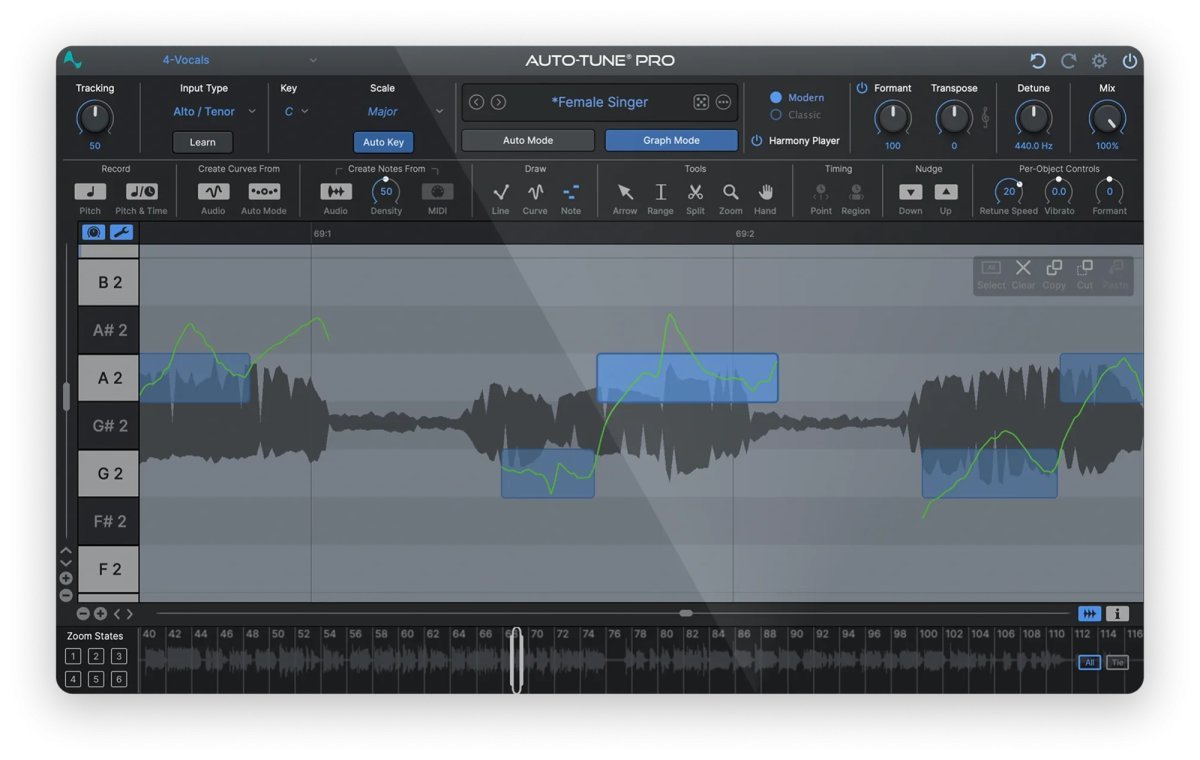
Task: Open the Scale dropdown showing Major
Action: (405, 112)
